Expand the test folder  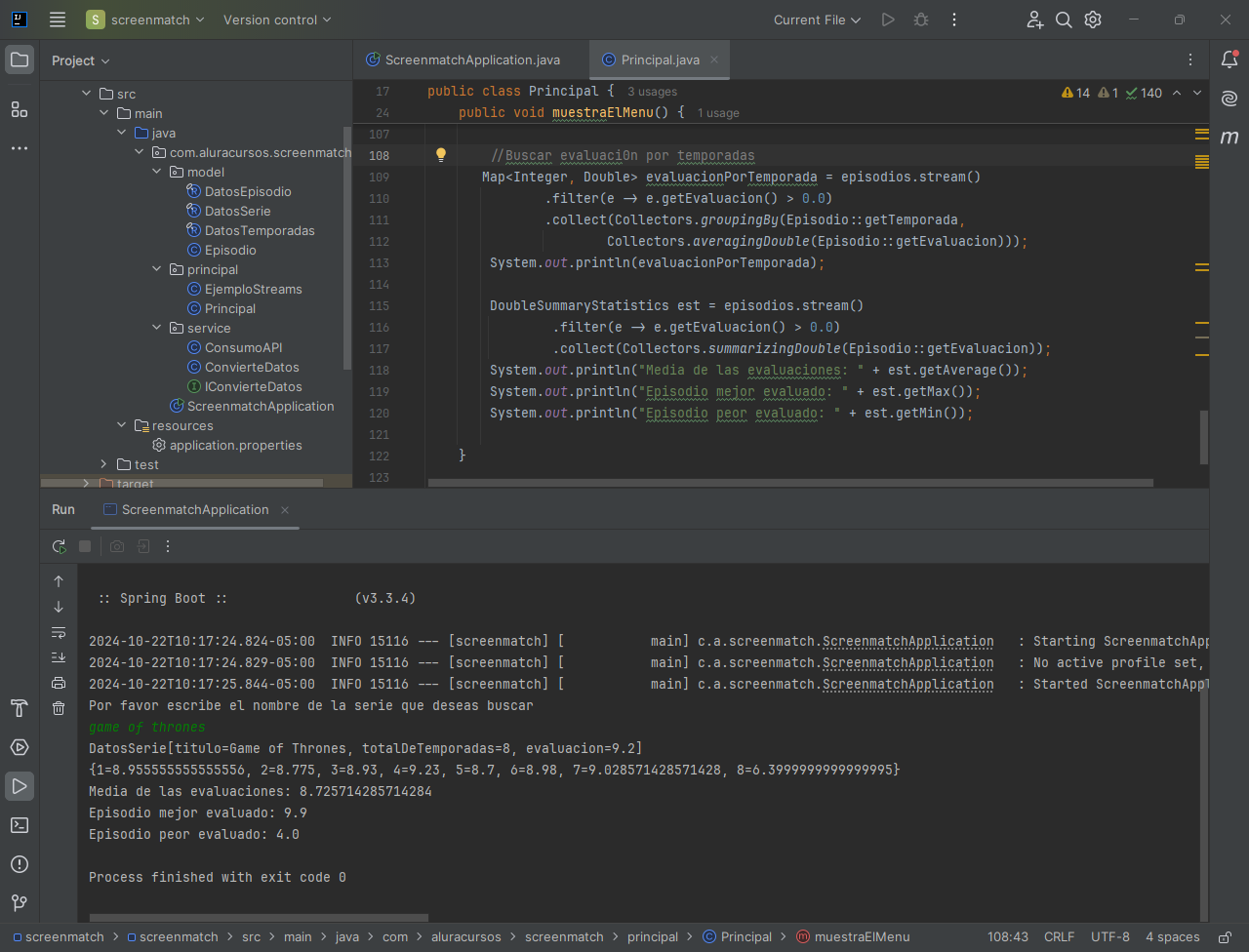(103, 464)
